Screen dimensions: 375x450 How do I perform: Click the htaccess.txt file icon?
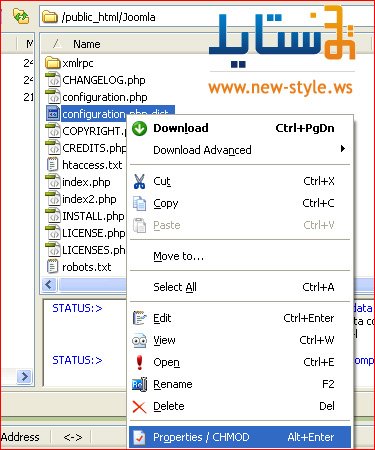[x=52, y=165]
